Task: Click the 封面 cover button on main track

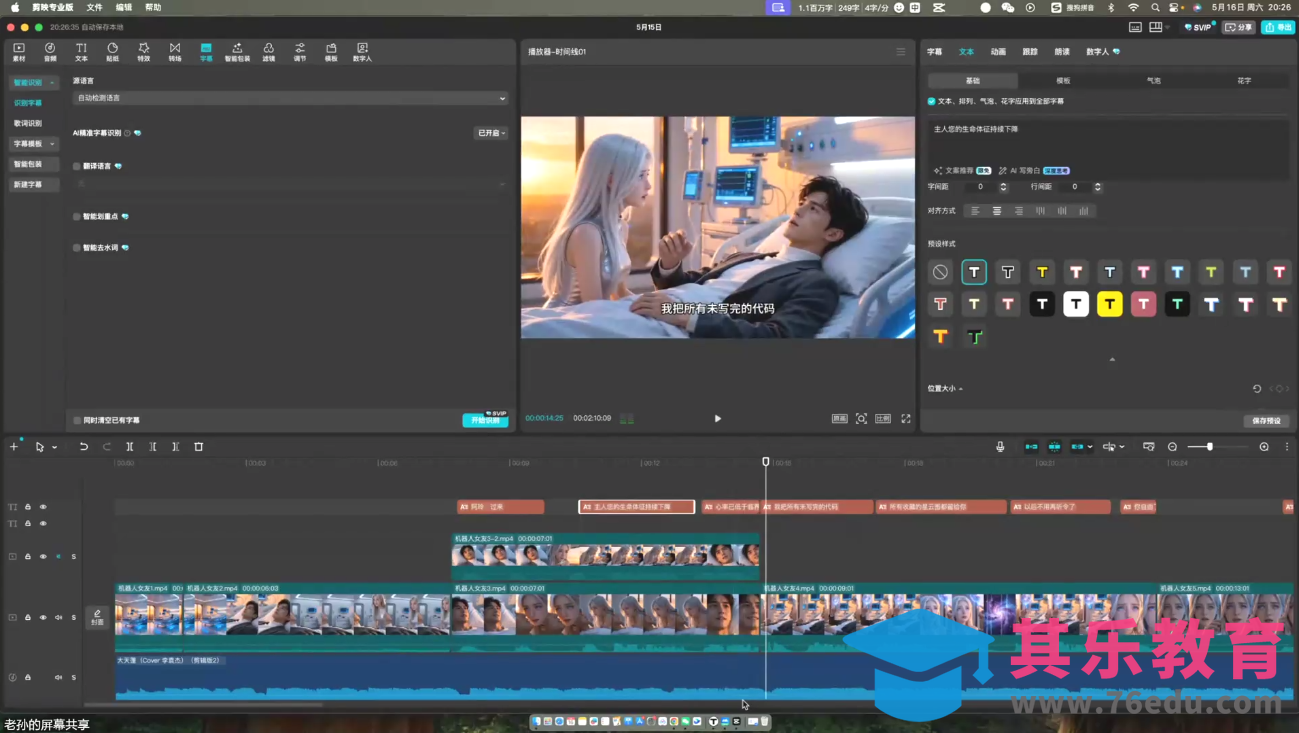Action: click(97, 617)
